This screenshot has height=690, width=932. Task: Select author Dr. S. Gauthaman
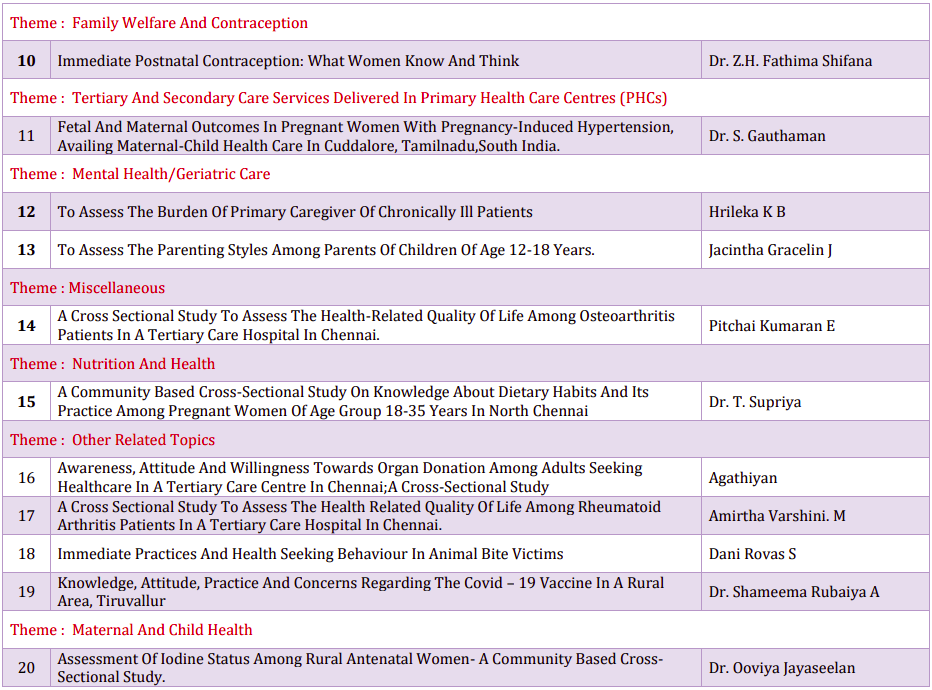[x=767, y=136]
